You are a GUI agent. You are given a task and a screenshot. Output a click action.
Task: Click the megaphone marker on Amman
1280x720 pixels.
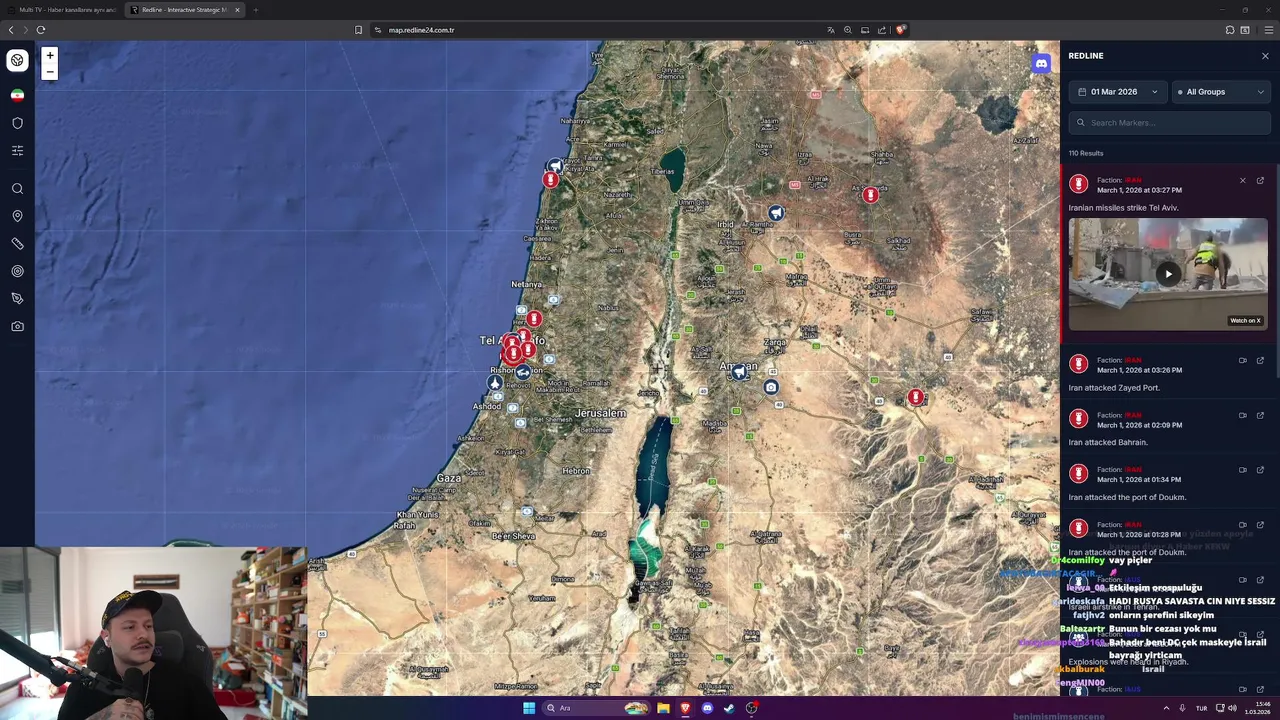(x=739, y=372)
